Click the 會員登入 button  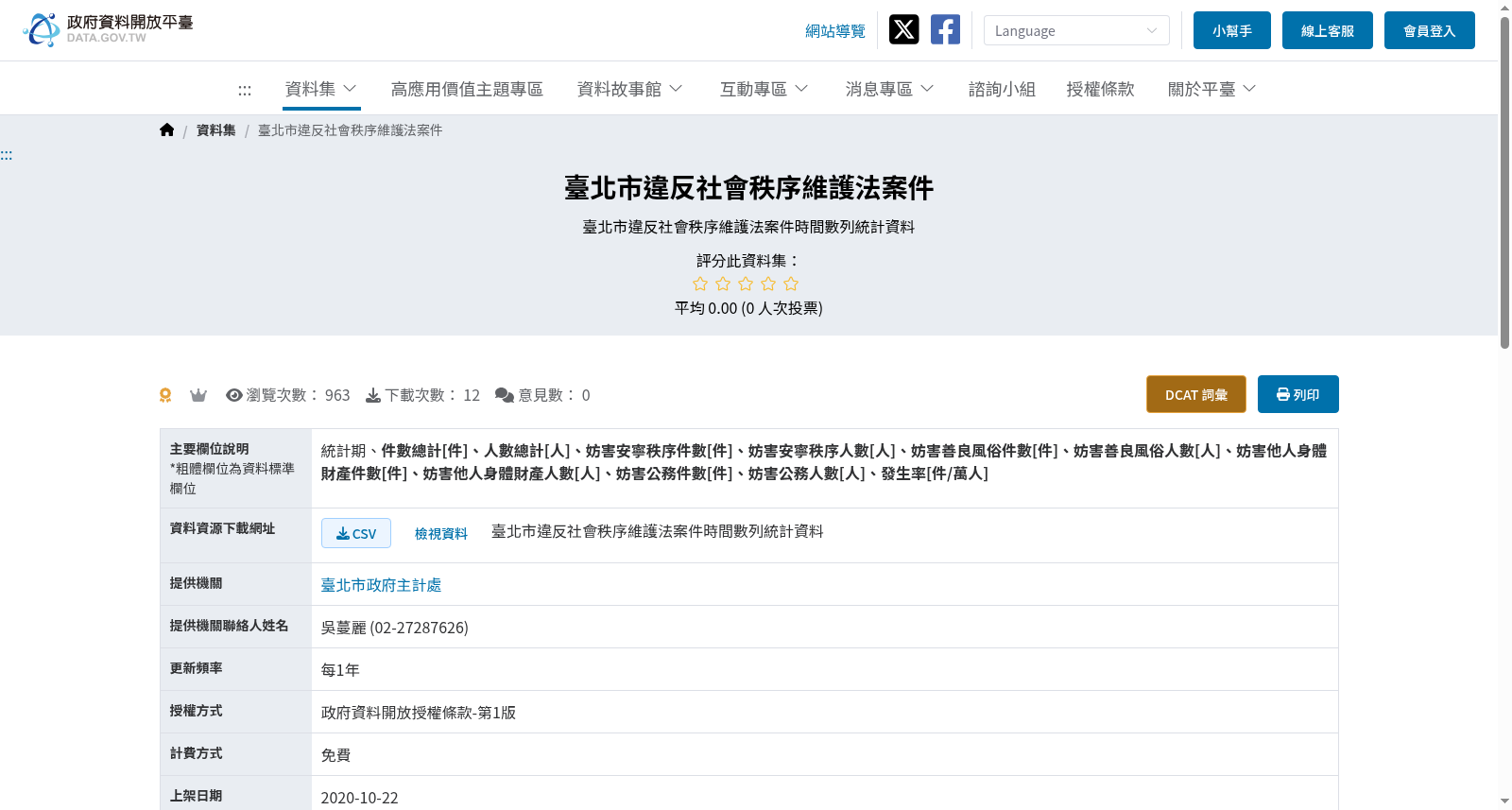[x=1430, y=30]
